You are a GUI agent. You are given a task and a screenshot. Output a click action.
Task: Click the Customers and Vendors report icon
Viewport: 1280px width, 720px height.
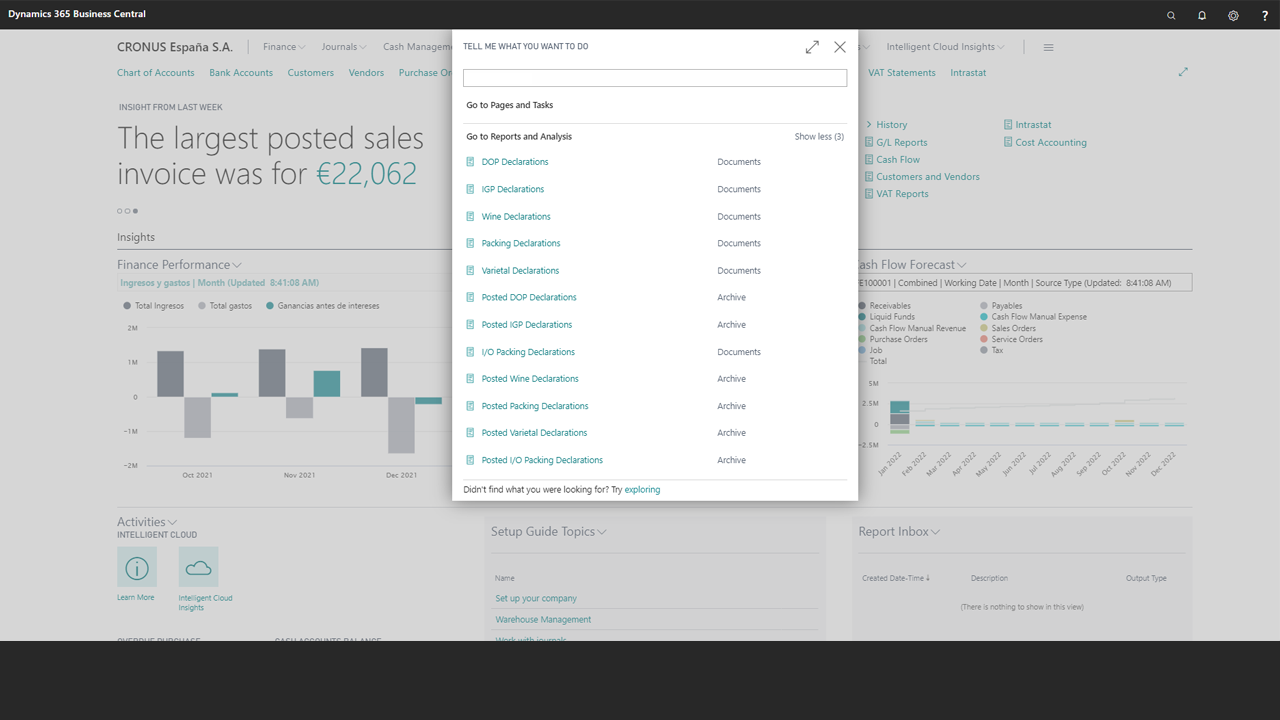click(869, 177)
